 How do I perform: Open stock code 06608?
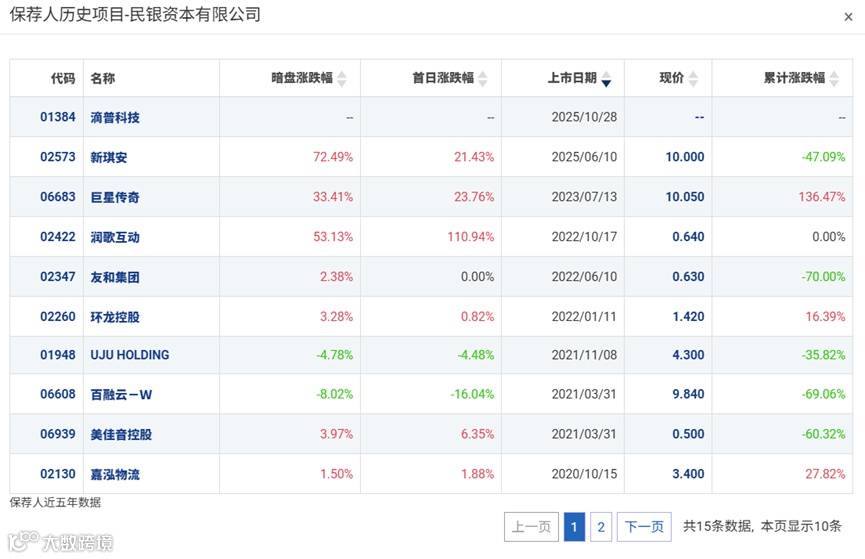[x=58, y=394]
